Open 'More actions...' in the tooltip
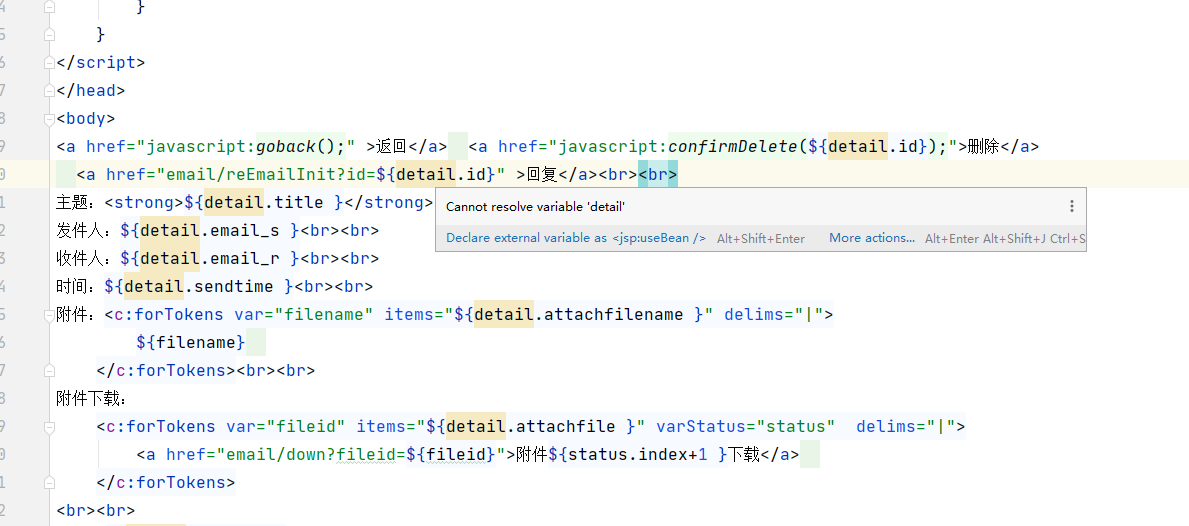The image size is (1189, 526). [872, 238]
